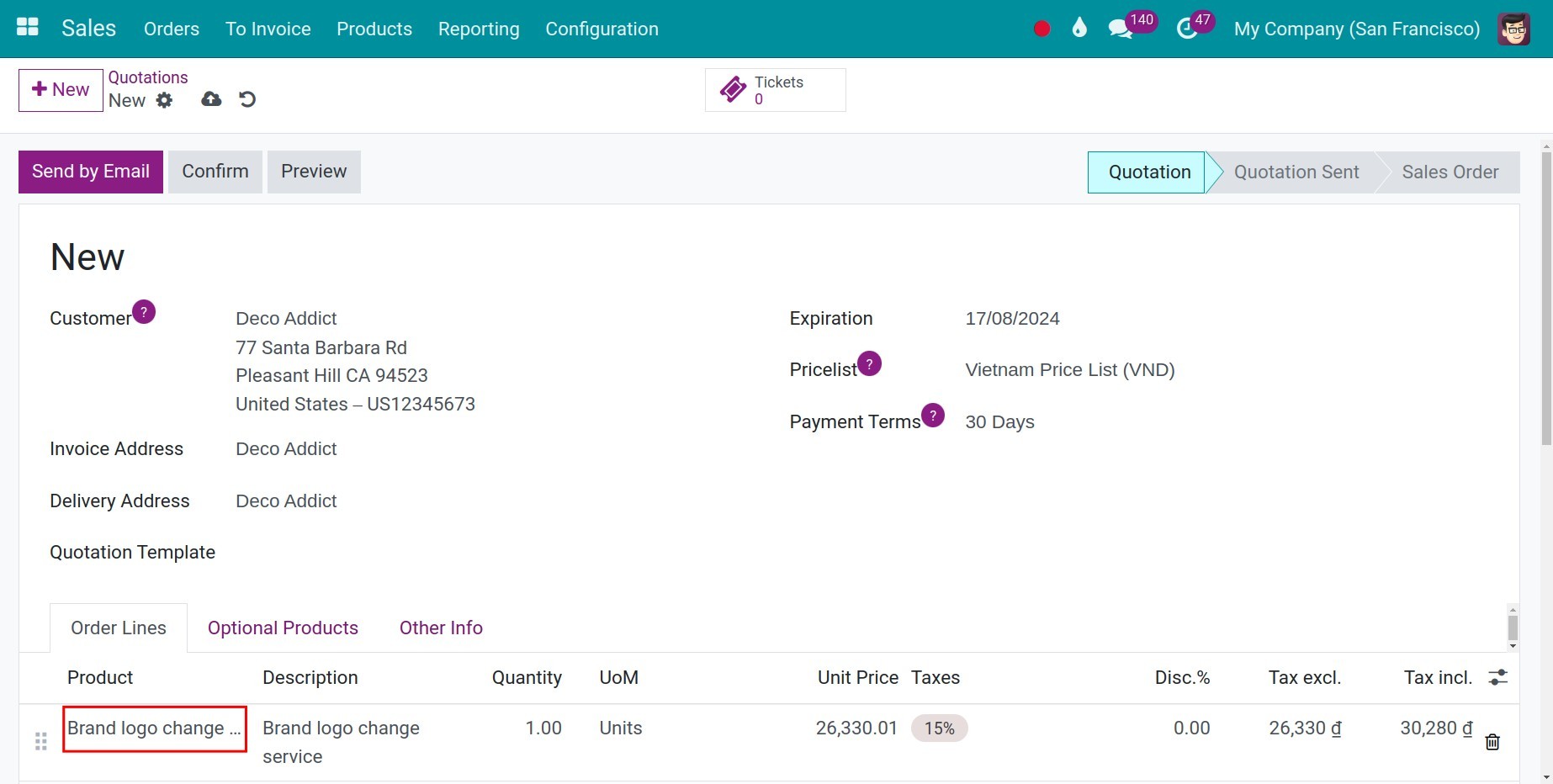Open the user avatar menu

1513,29
